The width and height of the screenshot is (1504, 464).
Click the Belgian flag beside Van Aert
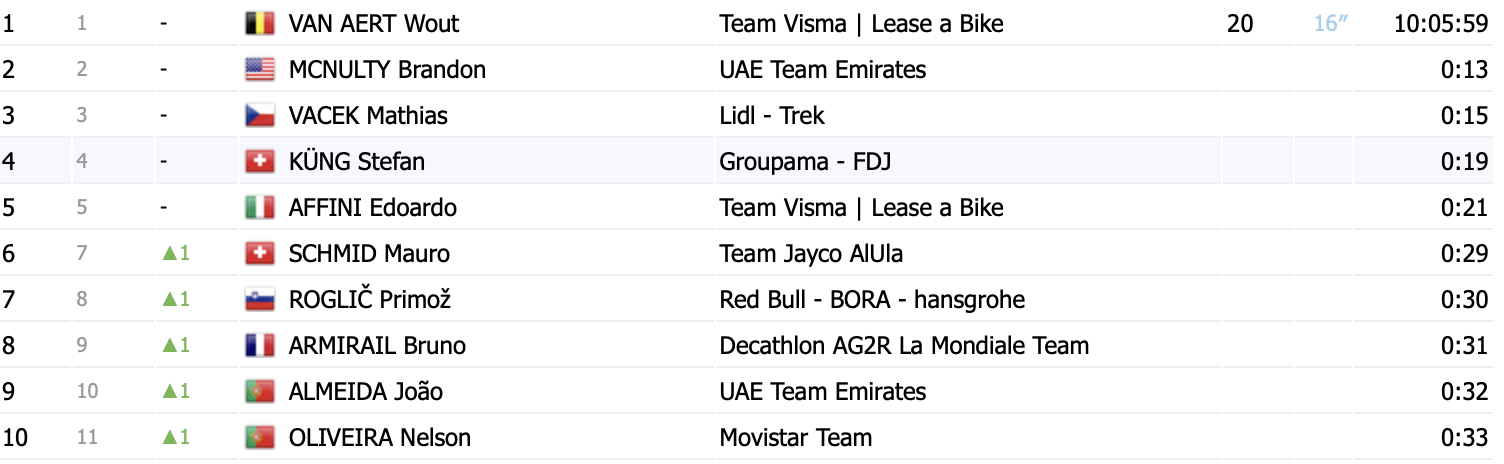(260, 23)
